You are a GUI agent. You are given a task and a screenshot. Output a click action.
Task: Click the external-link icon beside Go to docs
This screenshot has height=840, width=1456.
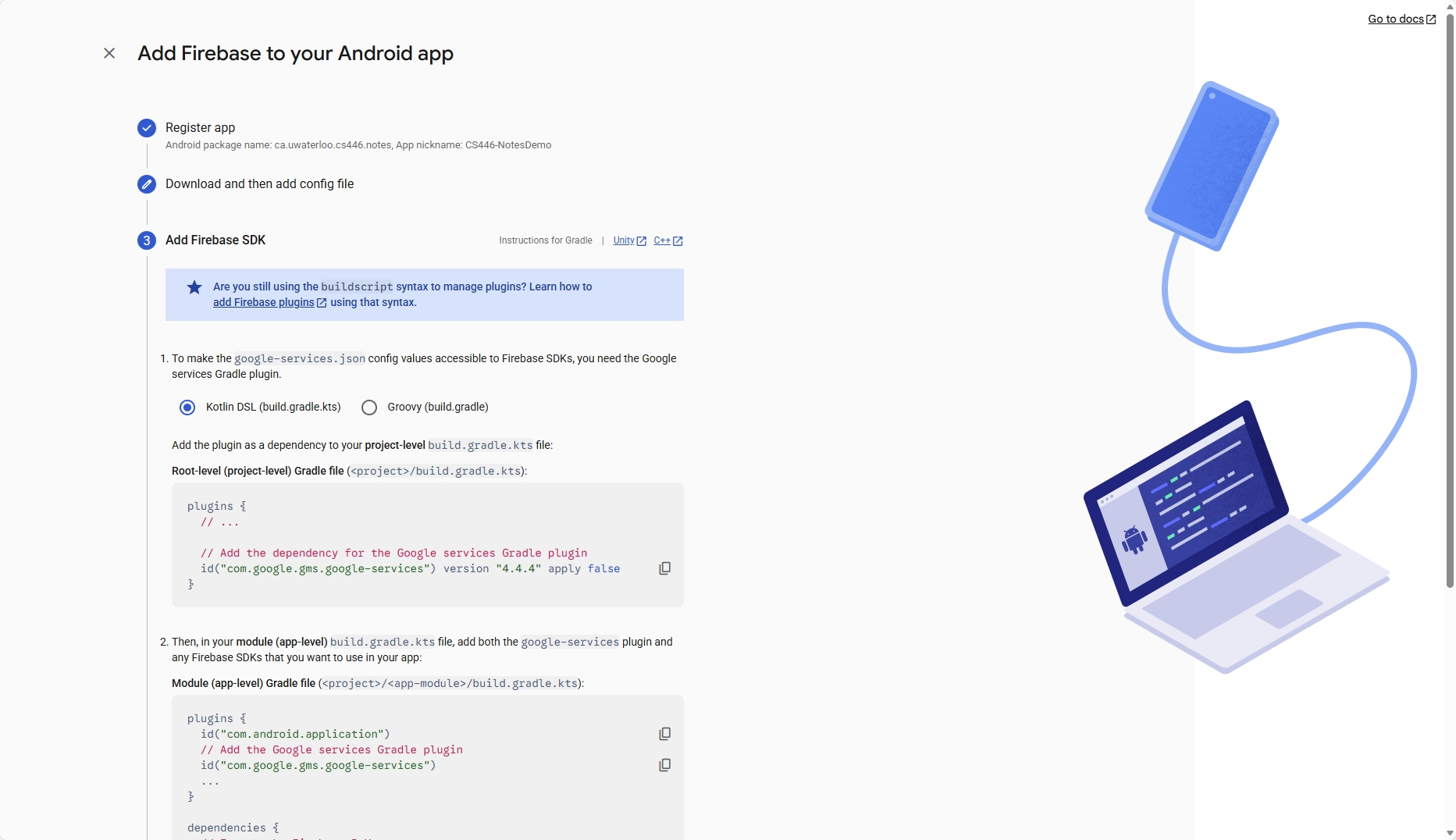tap(1431, 19)
